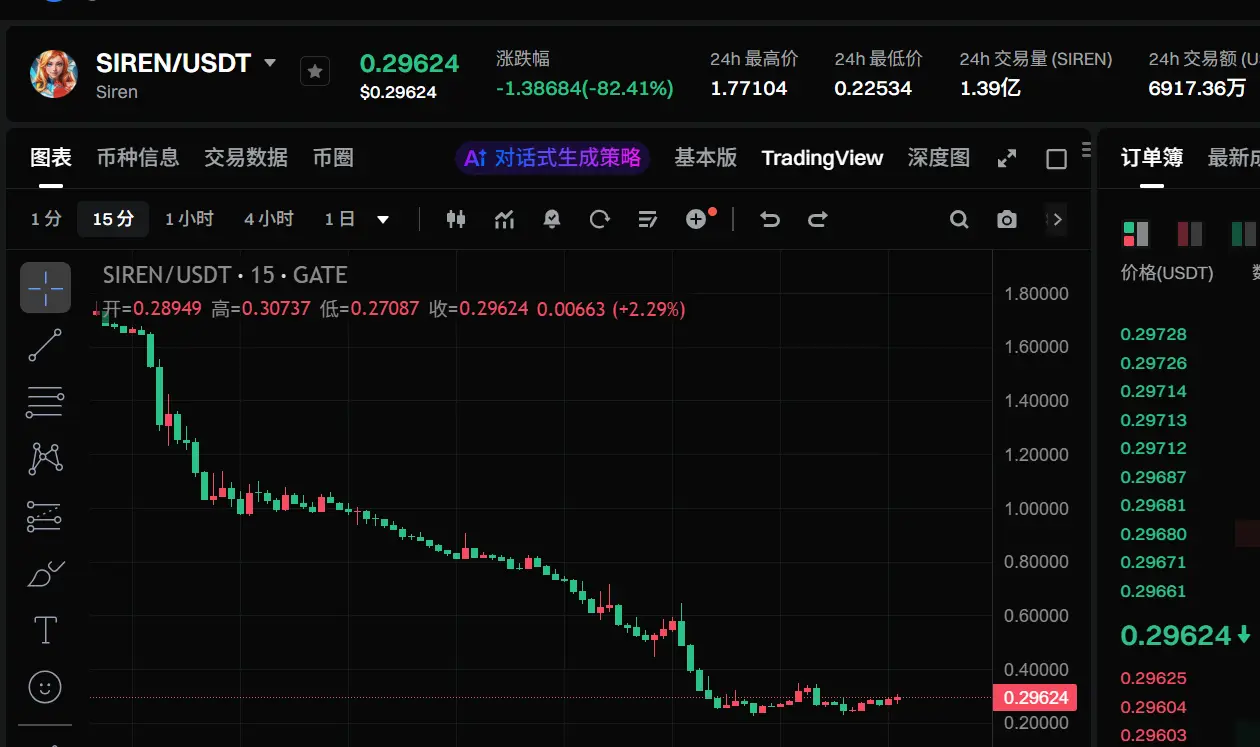This screenshot has width=1260, height=747.
Task: Click ask price 0.29728 in order book
Action: coord(1153,334)
